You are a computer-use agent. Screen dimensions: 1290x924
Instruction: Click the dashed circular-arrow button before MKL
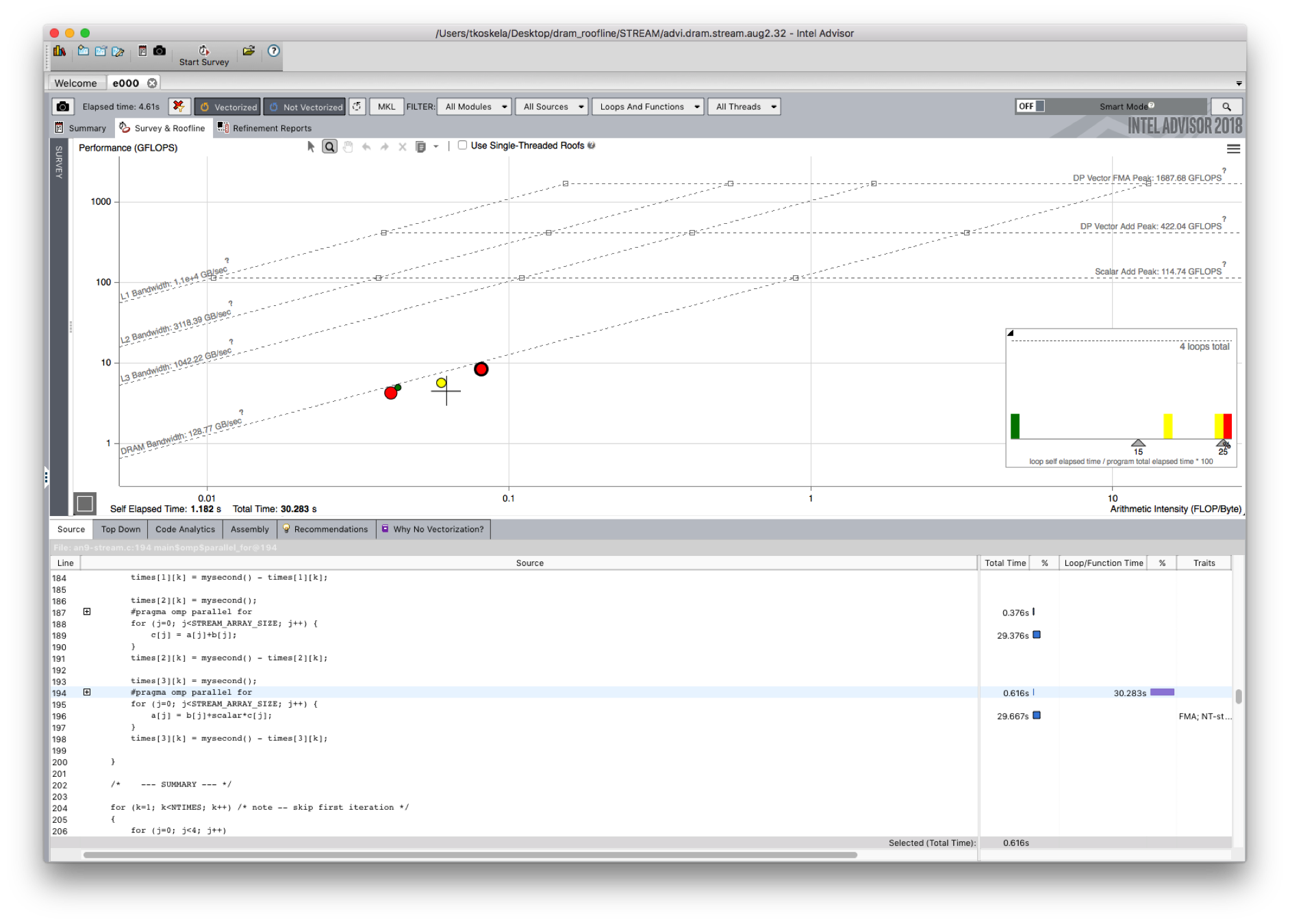point(357,106)
